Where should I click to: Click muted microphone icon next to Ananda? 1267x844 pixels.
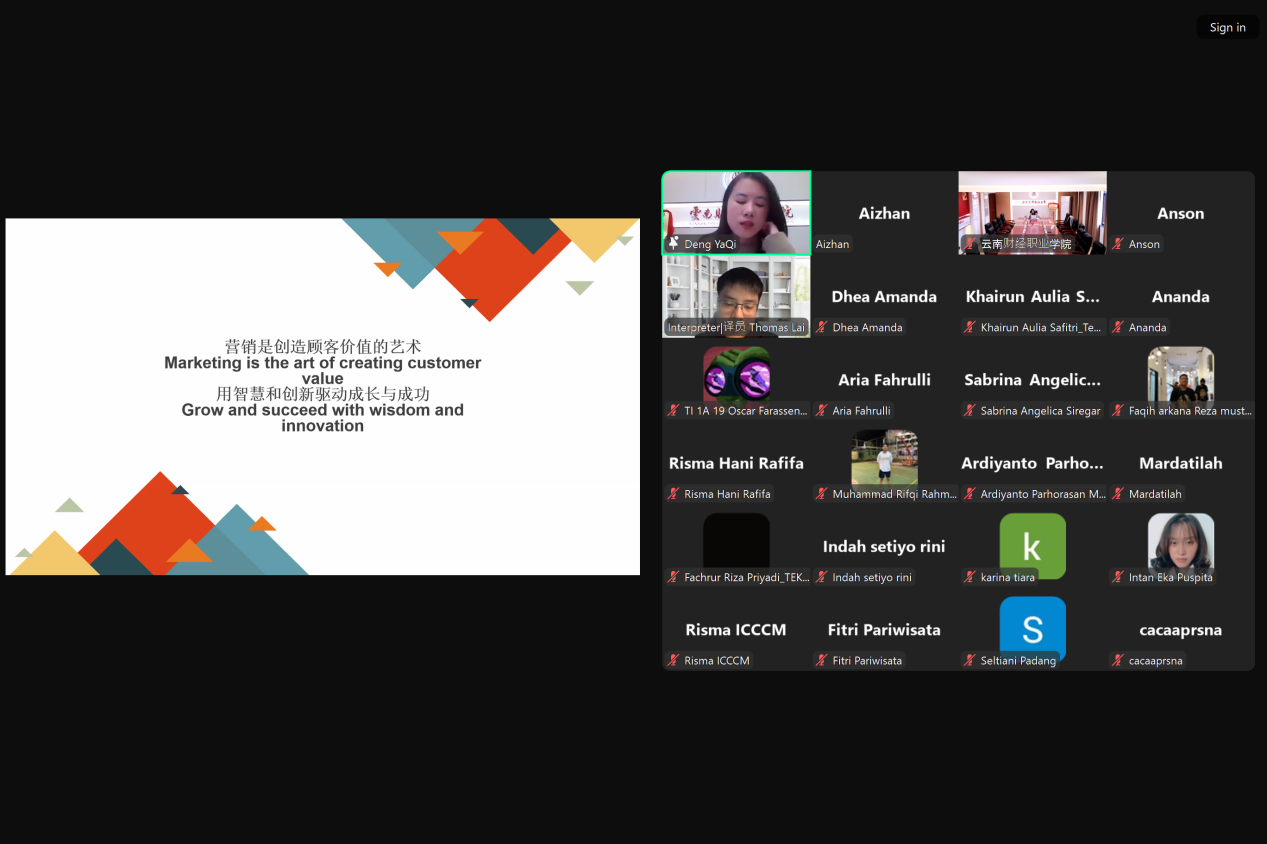pos(1119,327)
